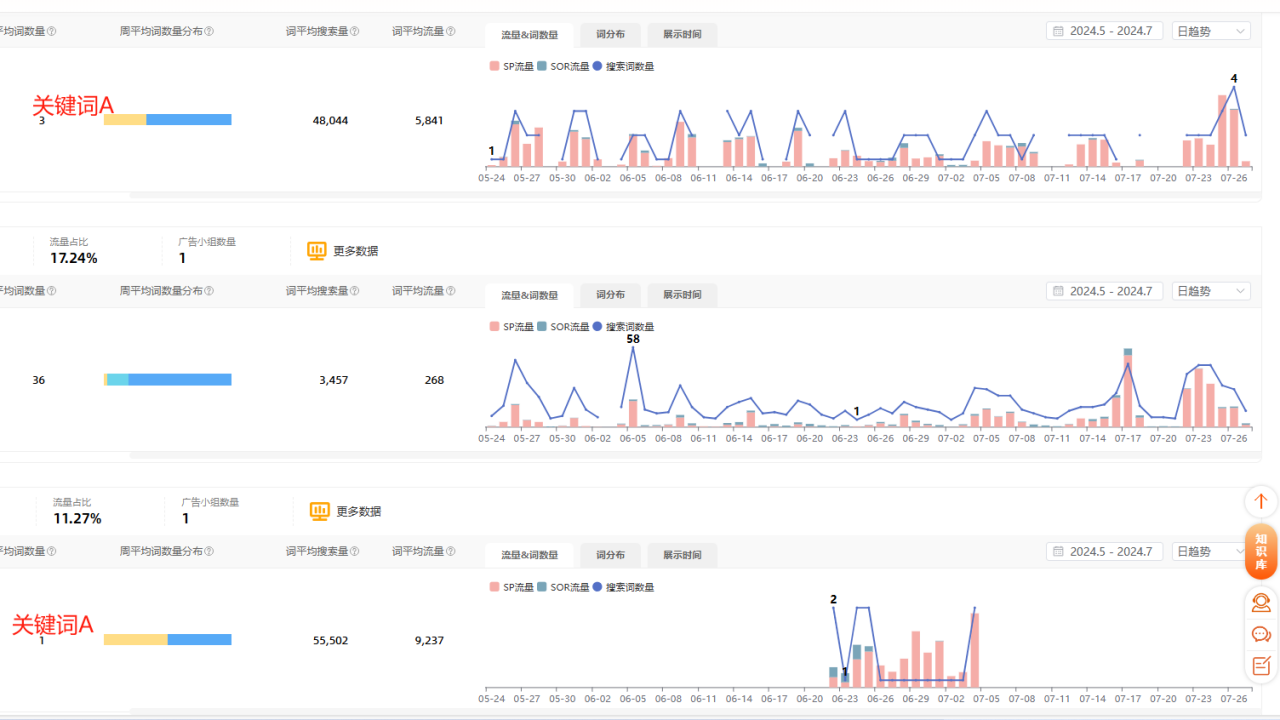
Task: Switch to 词分布 tab in the 3,457 panel
Action: click(x=610, y=295)
